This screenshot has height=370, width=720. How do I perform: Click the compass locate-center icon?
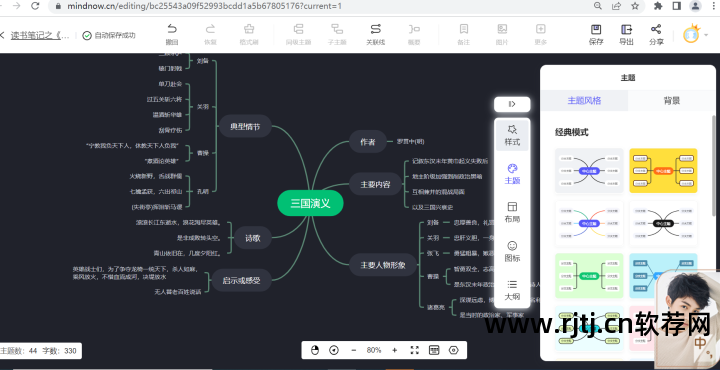click(334, 350)
